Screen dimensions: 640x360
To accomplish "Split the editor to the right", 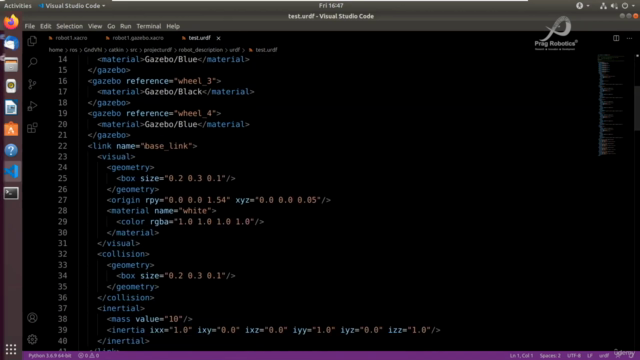I will coord(616,38).
